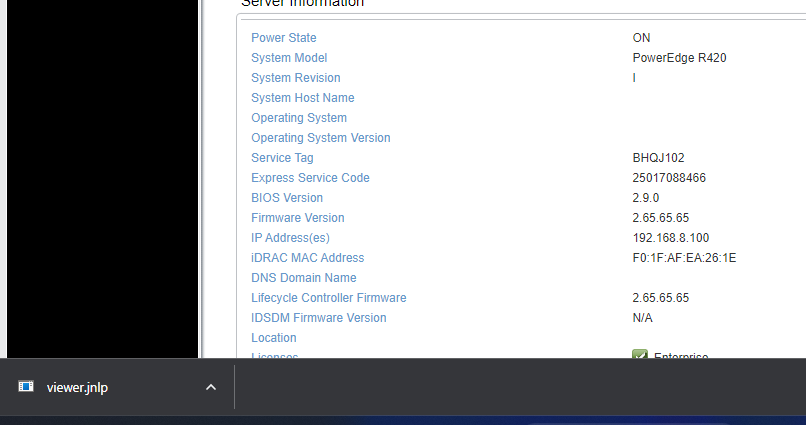Click the Location label
The image size is (806, 425).
(274, 338)
